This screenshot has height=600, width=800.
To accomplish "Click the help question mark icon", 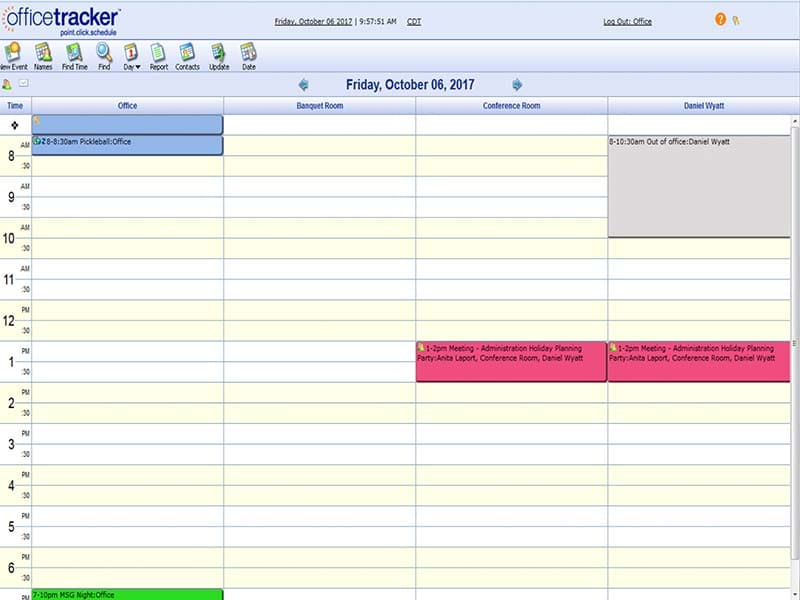I will pos(720,19).
